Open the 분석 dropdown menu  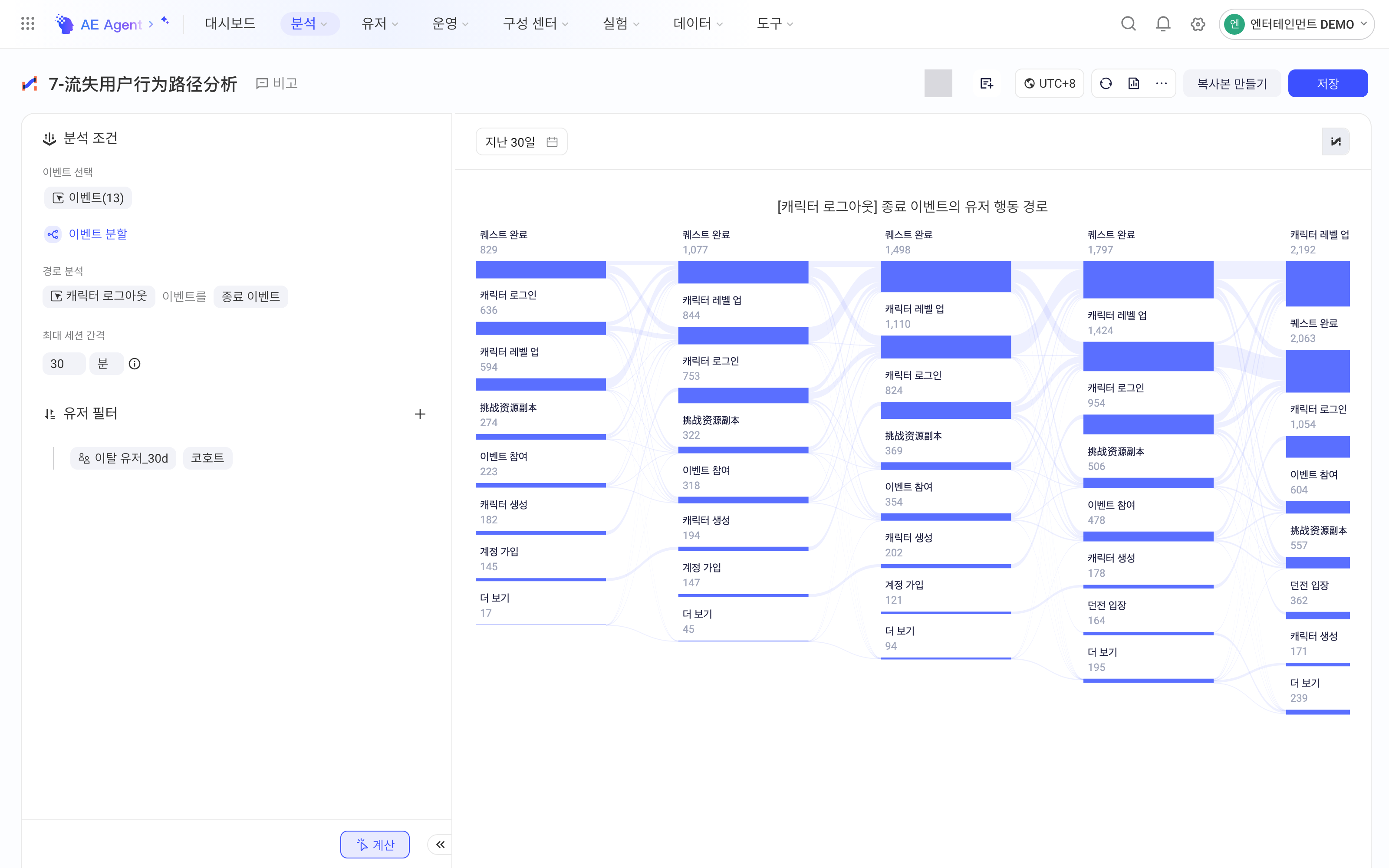309,23
